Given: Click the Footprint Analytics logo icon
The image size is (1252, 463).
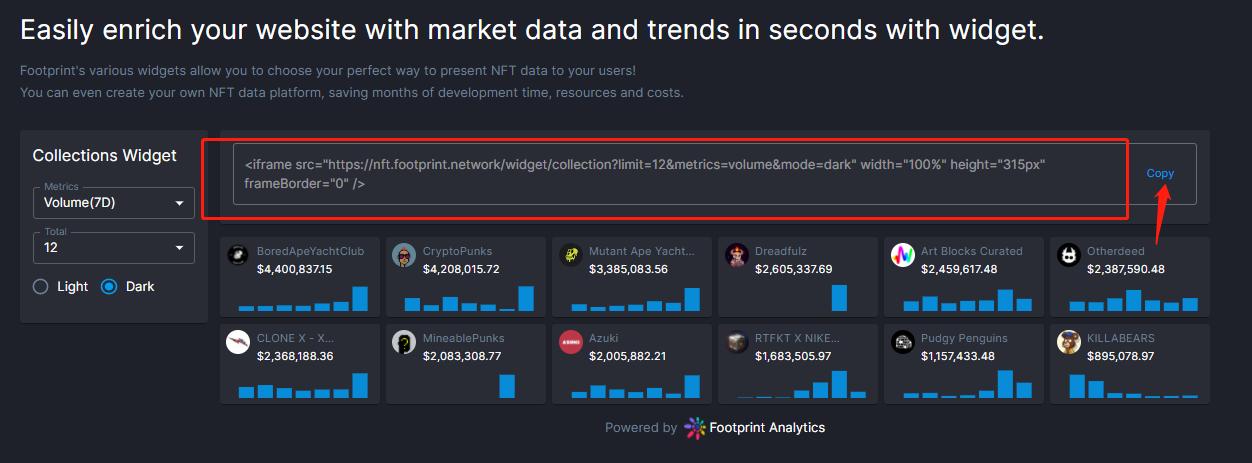Looking at the screenshot, I should point(695,428).
